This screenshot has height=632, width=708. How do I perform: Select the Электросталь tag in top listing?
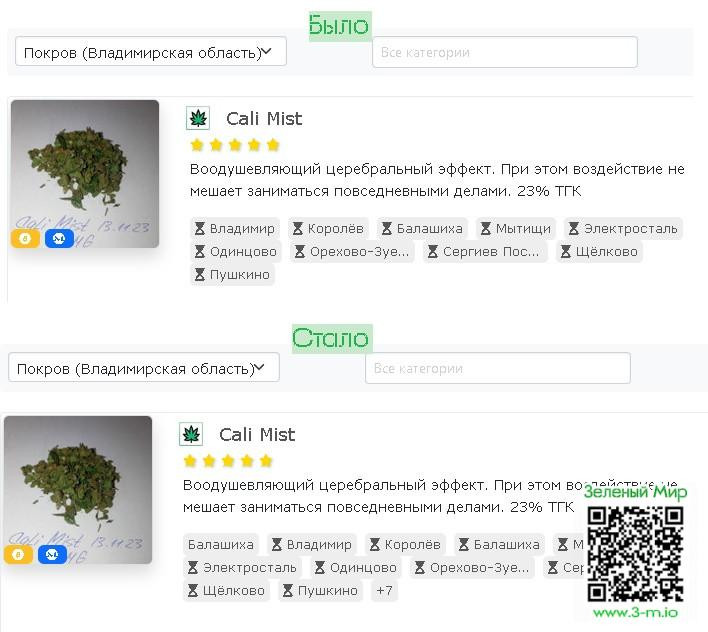(x=623, y=228)
